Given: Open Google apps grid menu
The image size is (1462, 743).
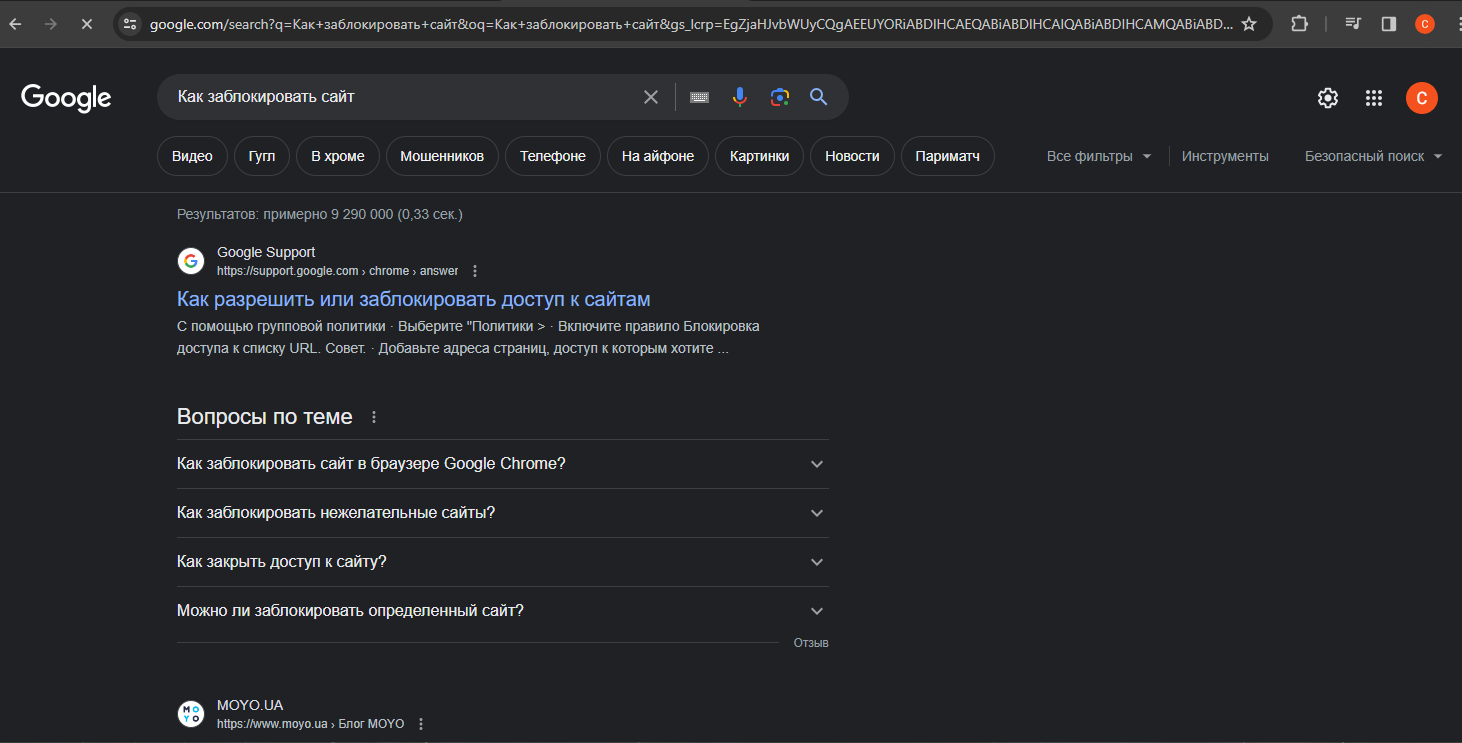Looking at the screenshot, I should 1374,98.
